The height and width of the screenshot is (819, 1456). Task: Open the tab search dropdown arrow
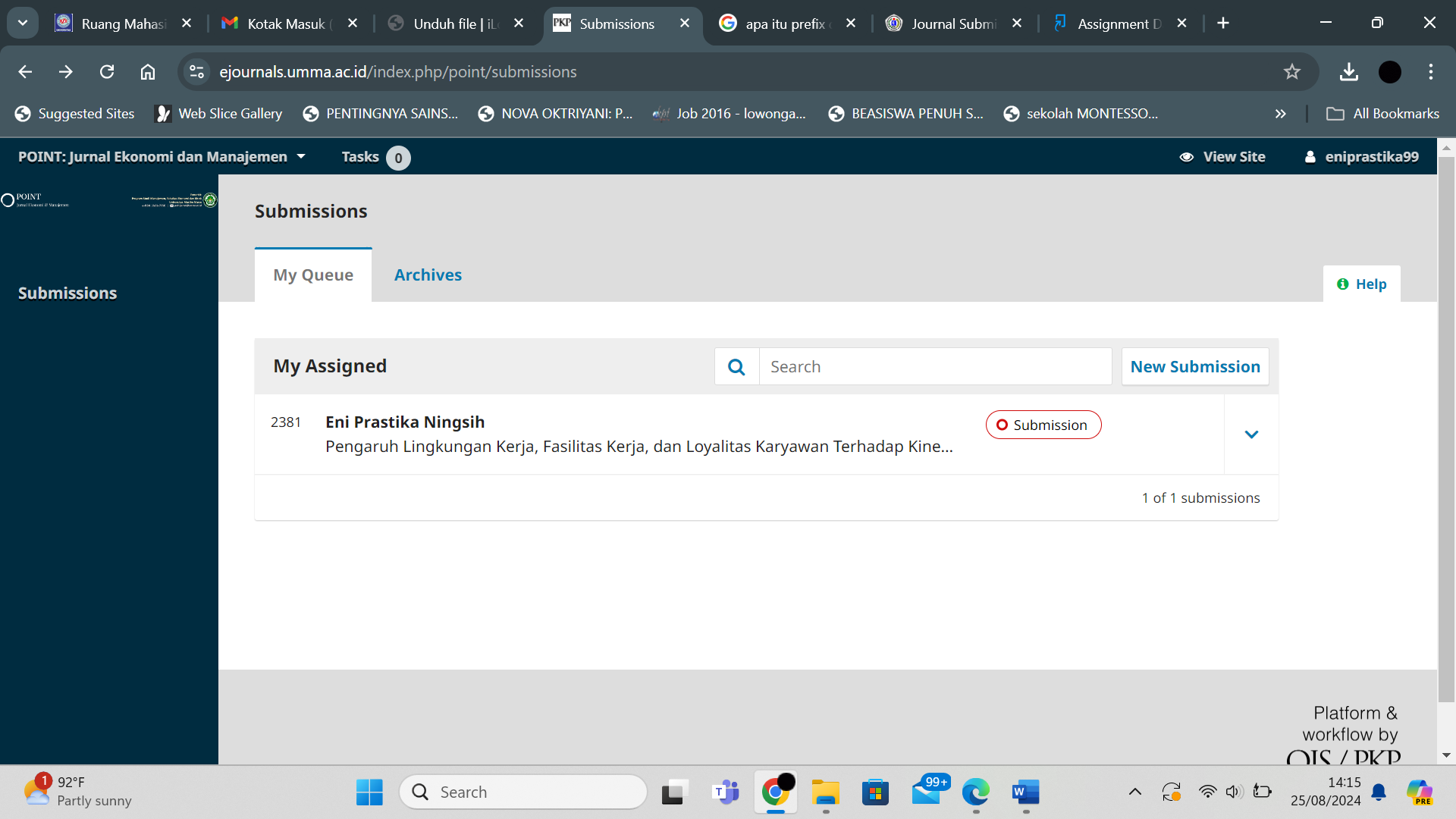[x=23, y=23]
